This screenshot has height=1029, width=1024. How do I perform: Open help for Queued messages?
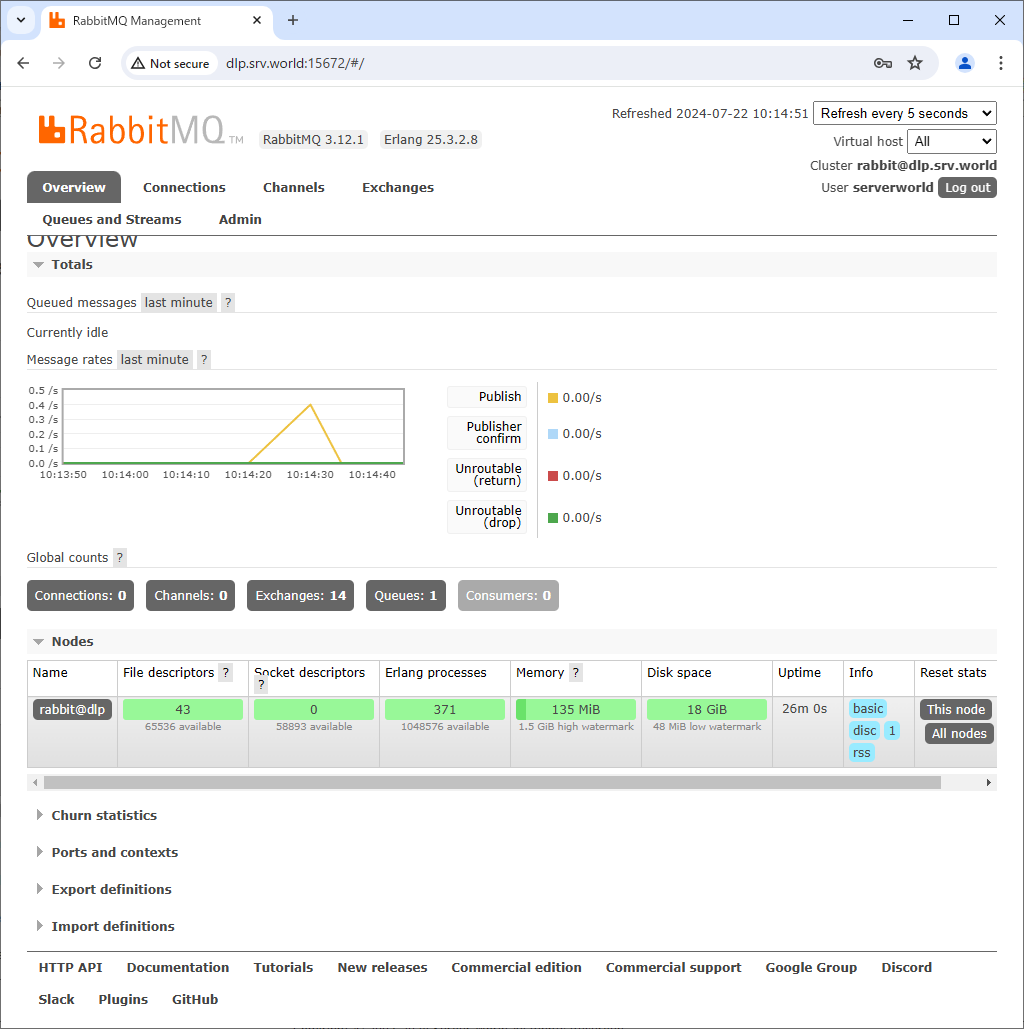[228, 303]
